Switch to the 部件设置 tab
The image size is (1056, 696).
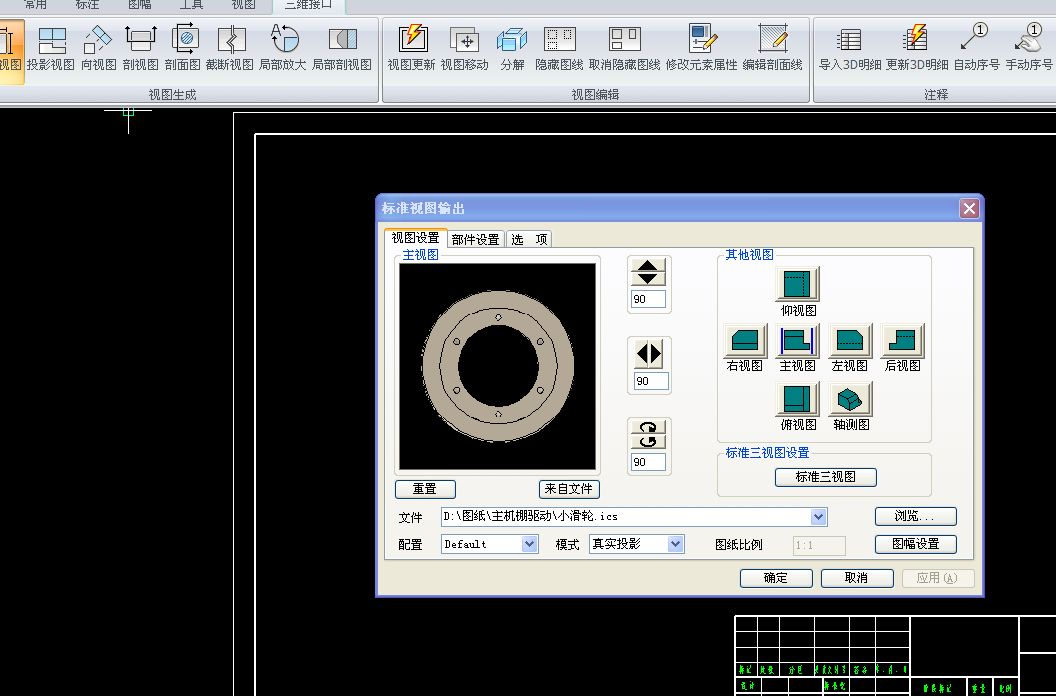[x=475, y=239]
